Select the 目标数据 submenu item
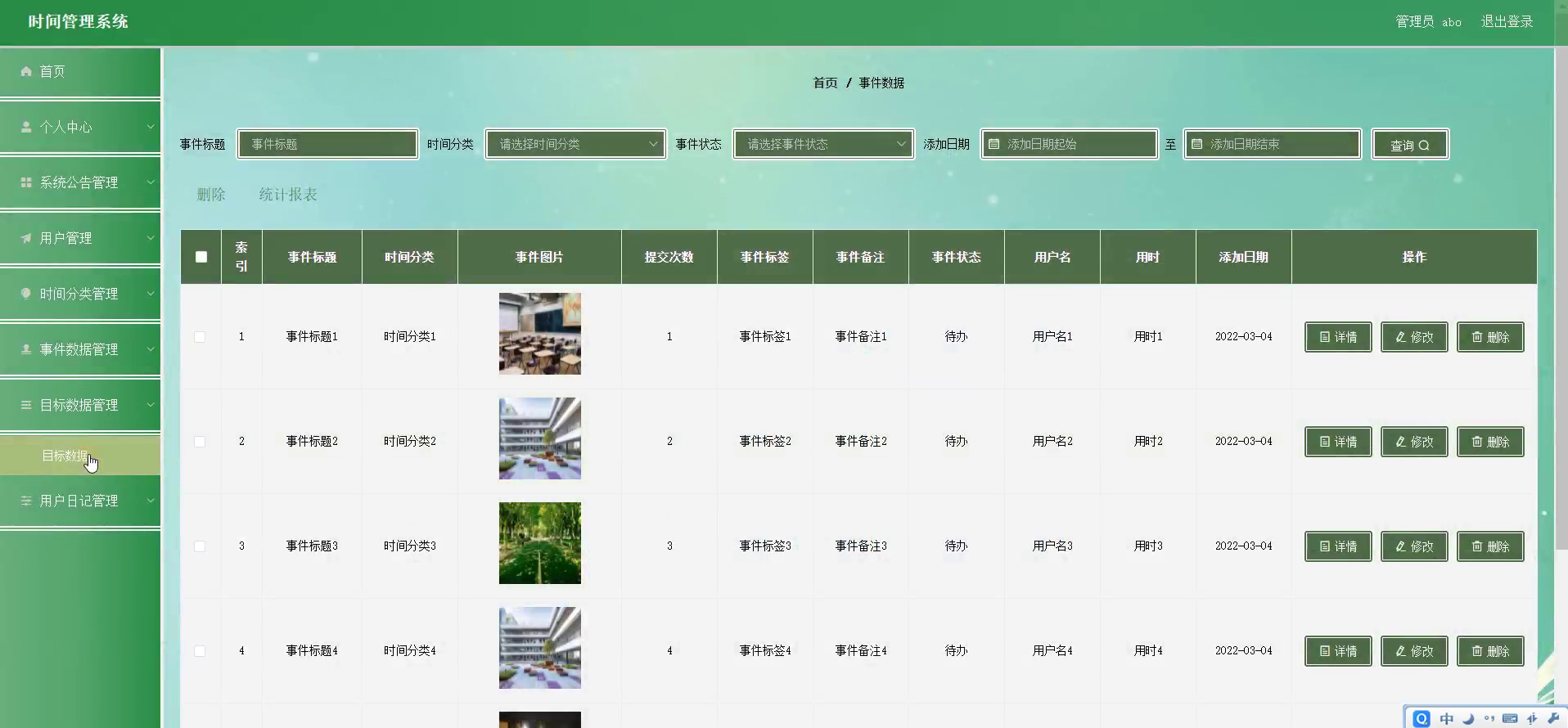1568x728 pixels. click(80, 456)
